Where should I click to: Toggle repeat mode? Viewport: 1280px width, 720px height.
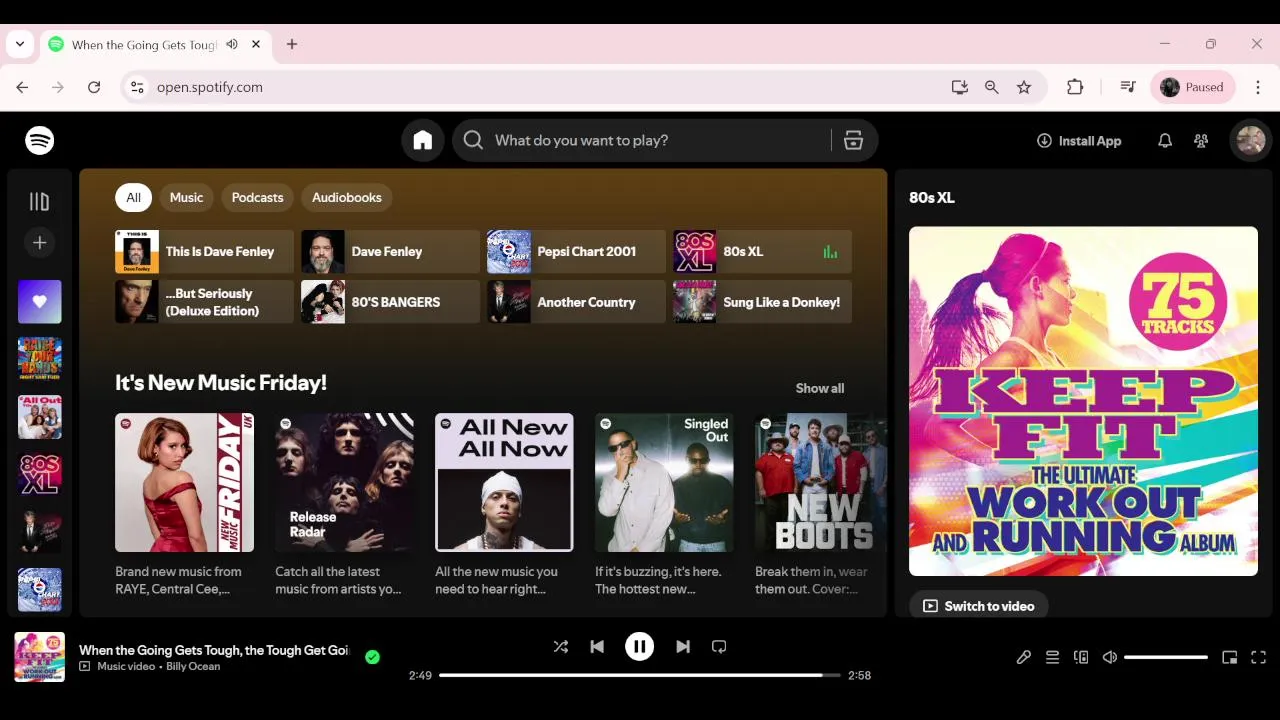pyautogui.click(x=719, y=647)
